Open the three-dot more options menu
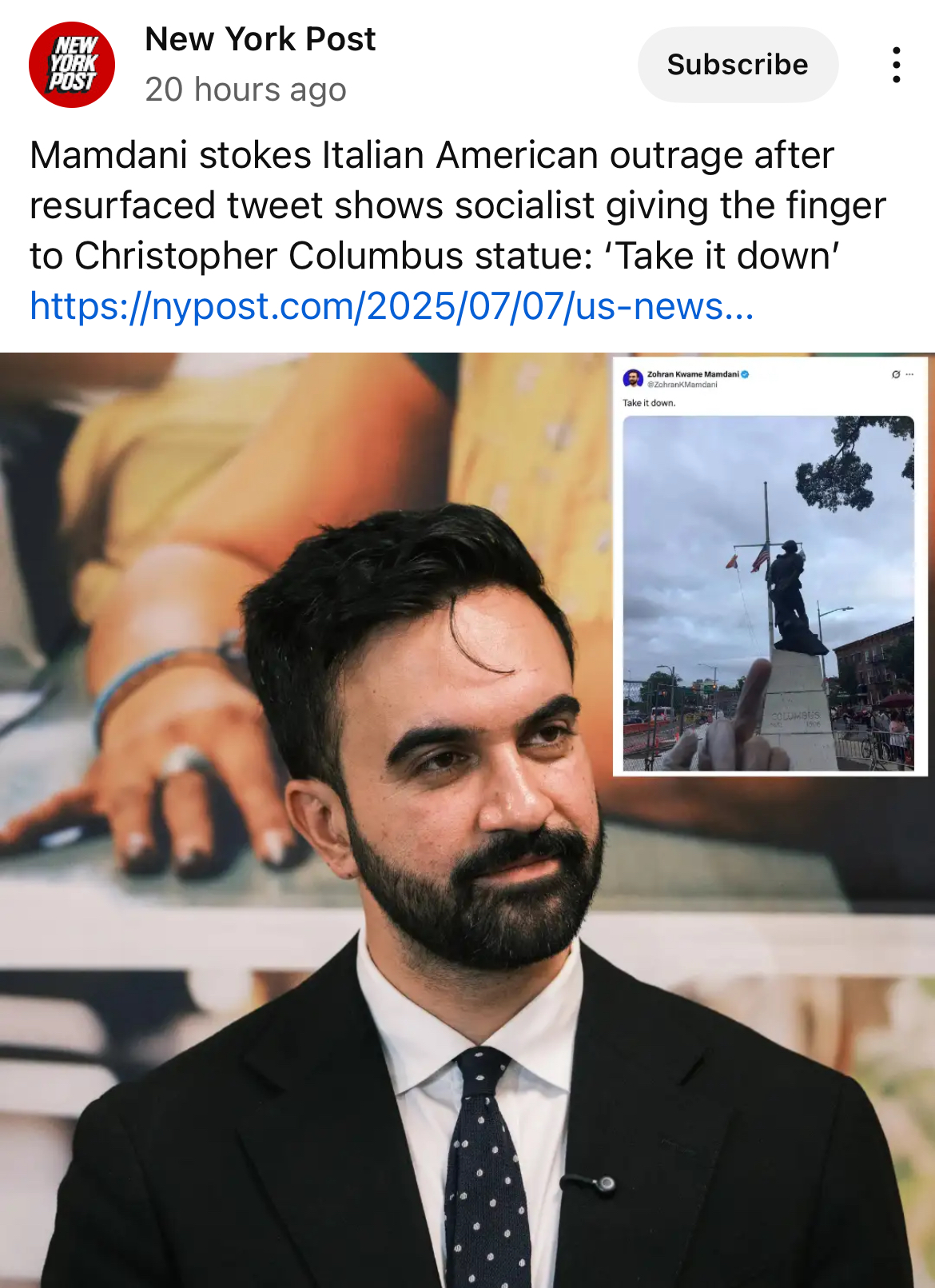Viewport: 935px width, 1288px height. [897, 65]
